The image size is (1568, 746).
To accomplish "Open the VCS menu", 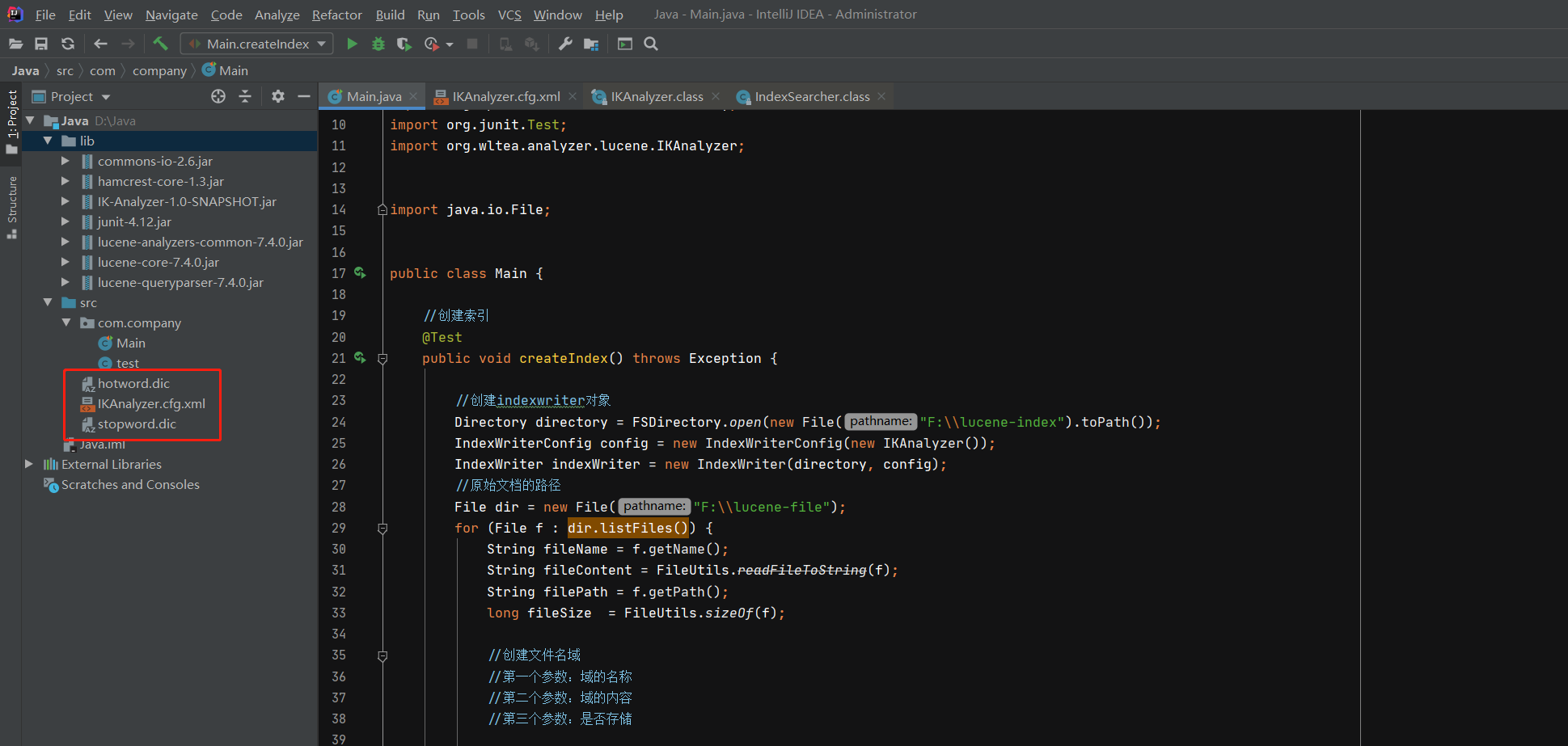I will (509, 15).
